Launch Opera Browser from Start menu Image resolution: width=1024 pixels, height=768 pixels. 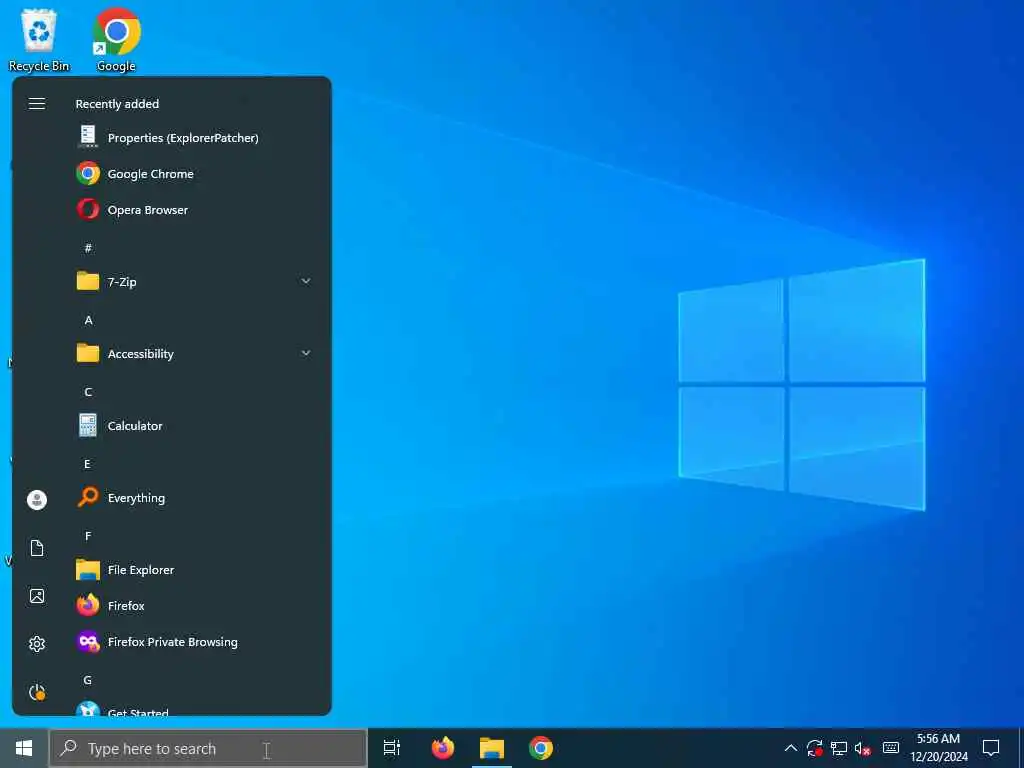[x=196, y=210]
